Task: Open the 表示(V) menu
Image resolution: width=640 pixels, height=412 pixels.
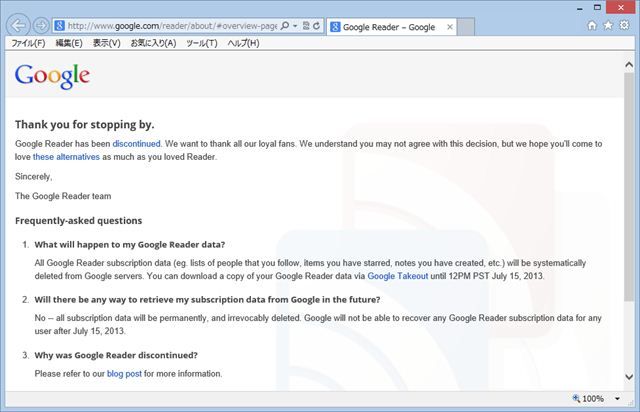Action: 107,43
